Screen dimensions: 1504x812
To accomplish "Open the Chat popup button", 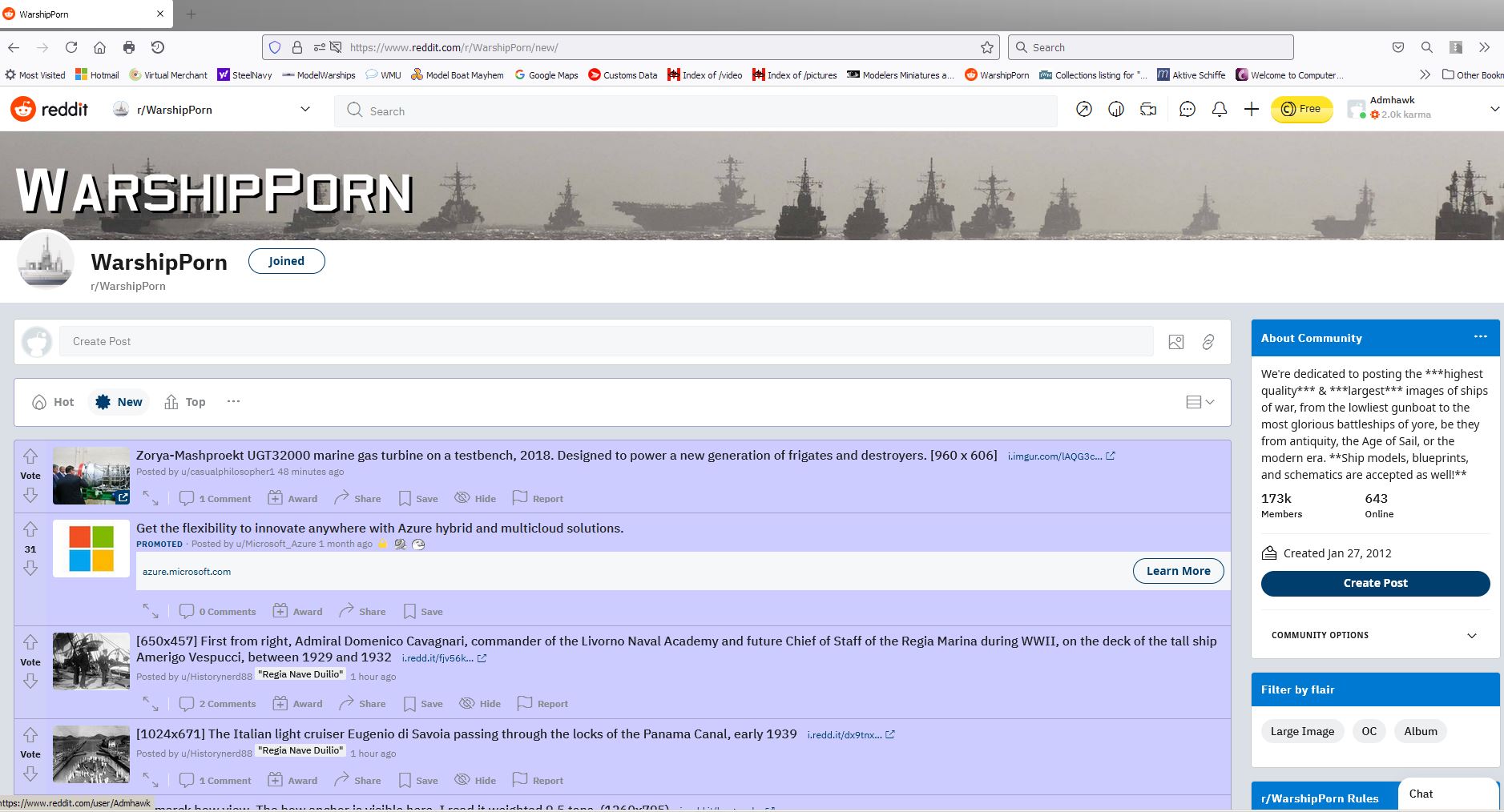I will tap(1448, 794).
